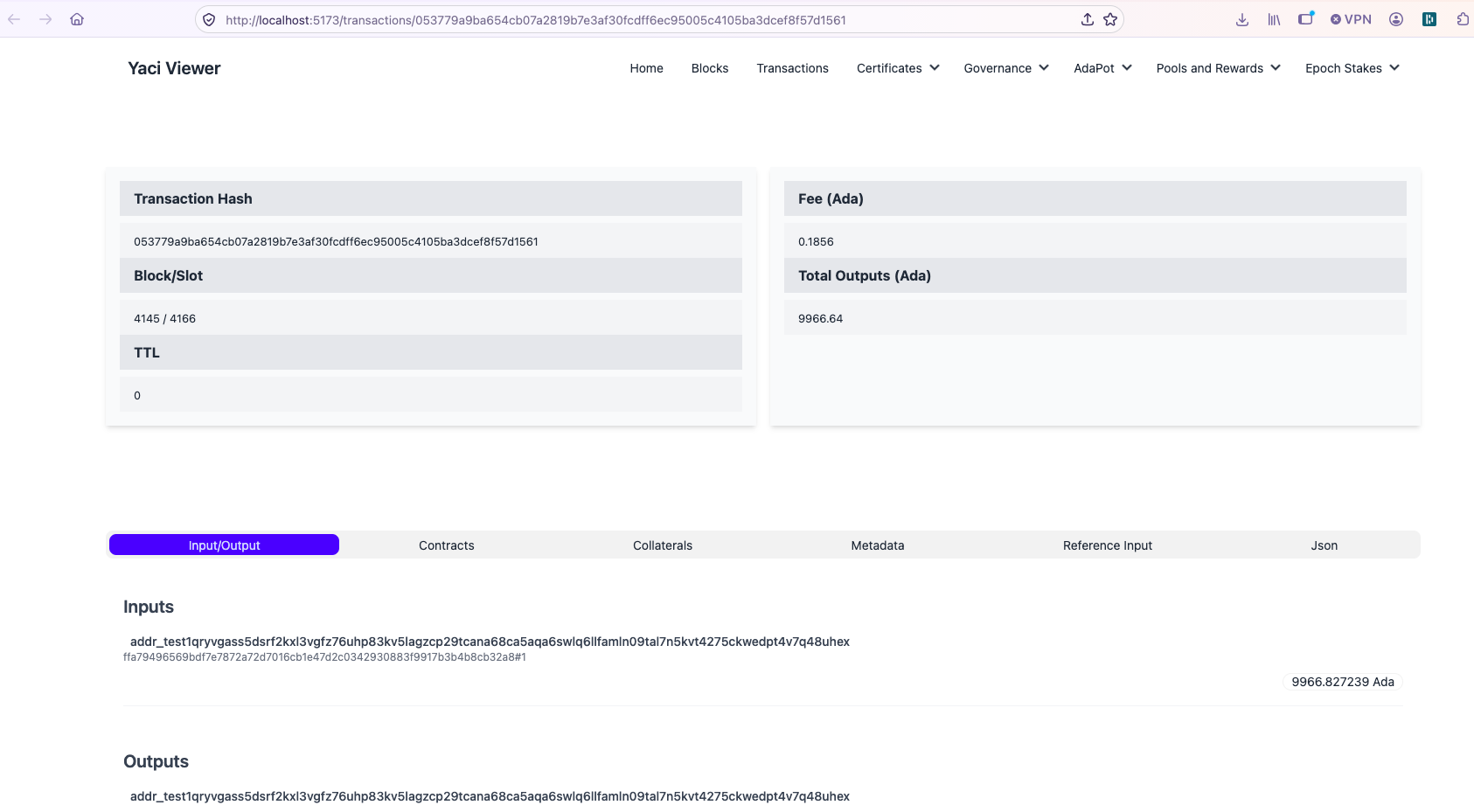Click the tabs/container icon with blue dot
This screenshot has height=812, width=1474.
pyautogui.click(x=1306, y=18)
